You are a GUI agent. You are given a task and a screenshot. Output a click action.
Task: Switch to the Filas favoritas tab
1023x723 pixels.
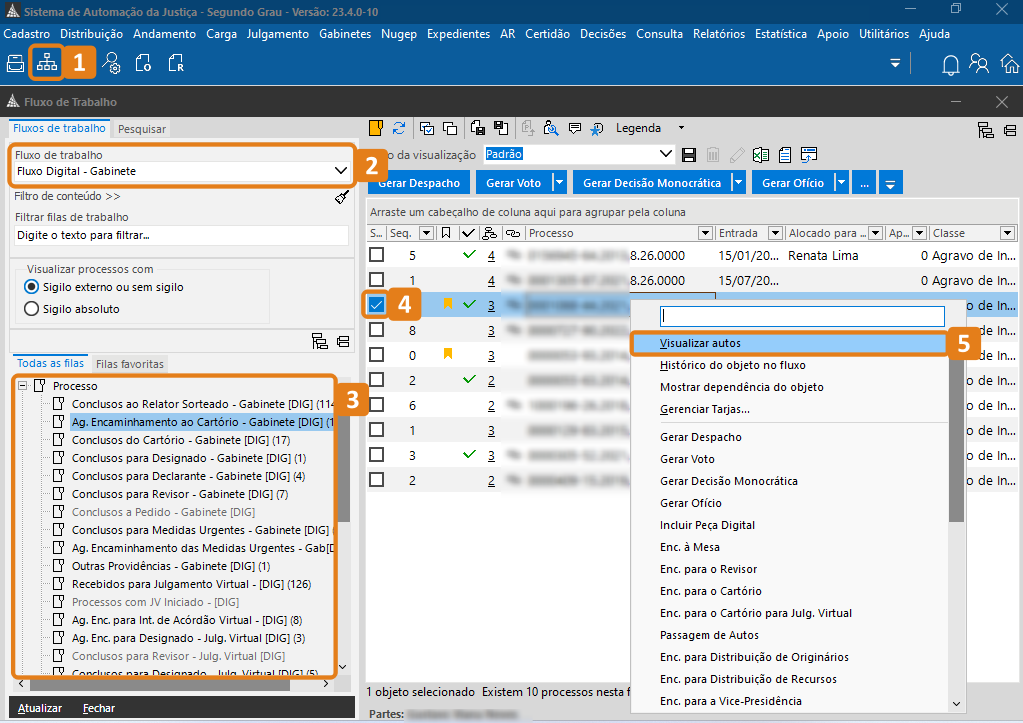[129, 364]
